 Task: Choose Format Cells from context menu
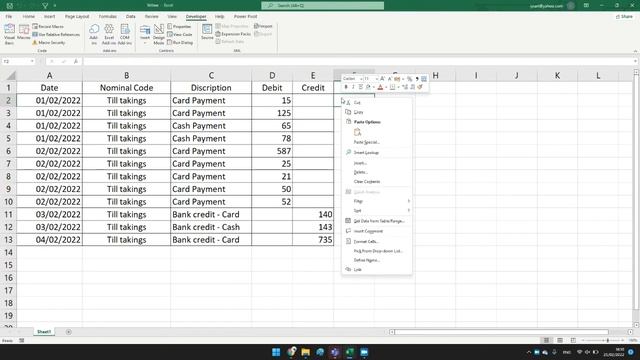click(376, 242)
